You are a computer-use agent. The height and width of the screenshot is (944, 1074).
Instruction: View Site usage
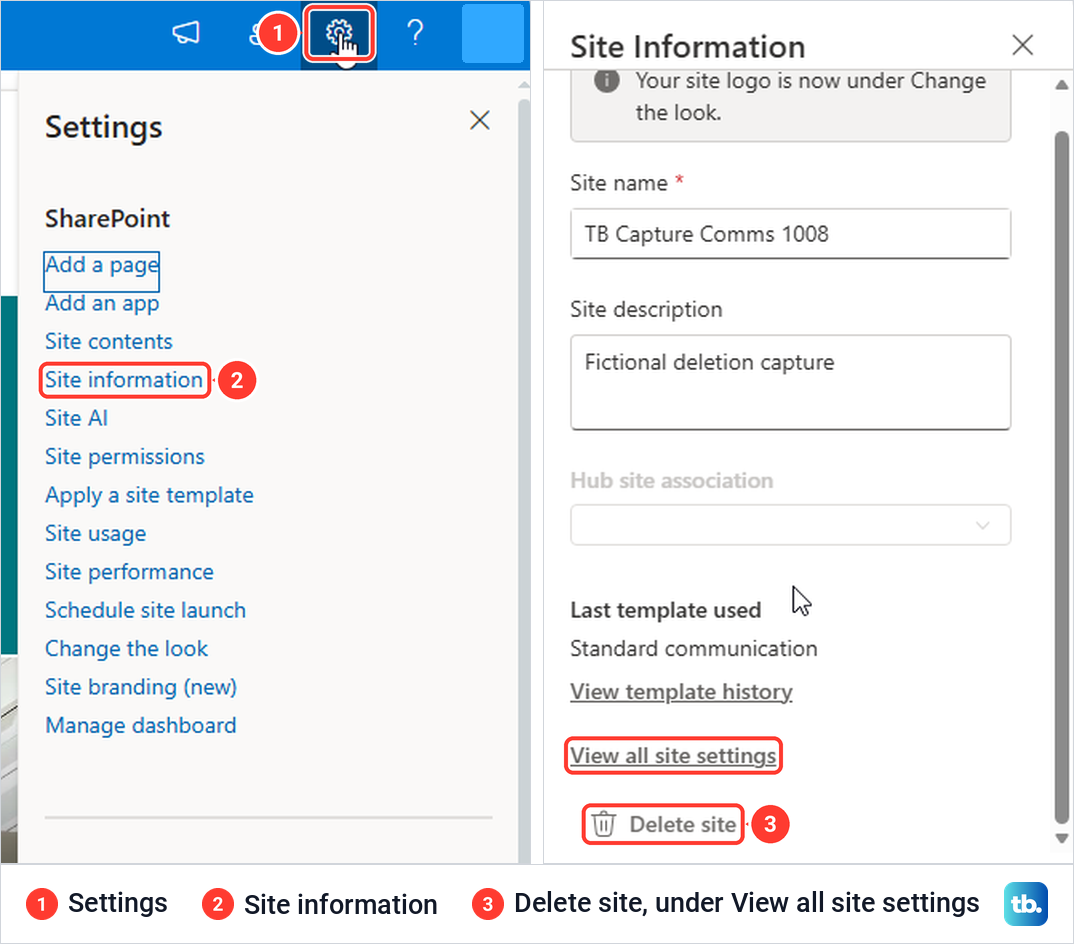coord(96,533)
